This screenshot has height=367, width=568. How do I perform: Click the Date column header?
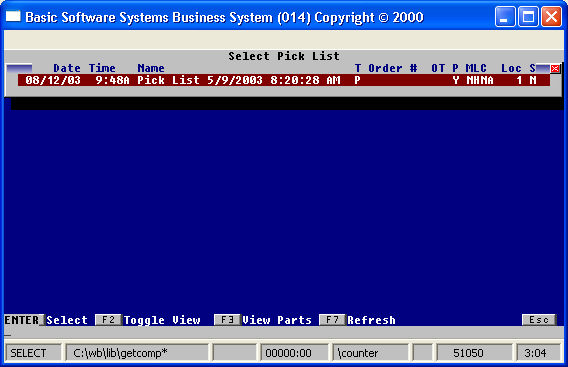point(67,68)
